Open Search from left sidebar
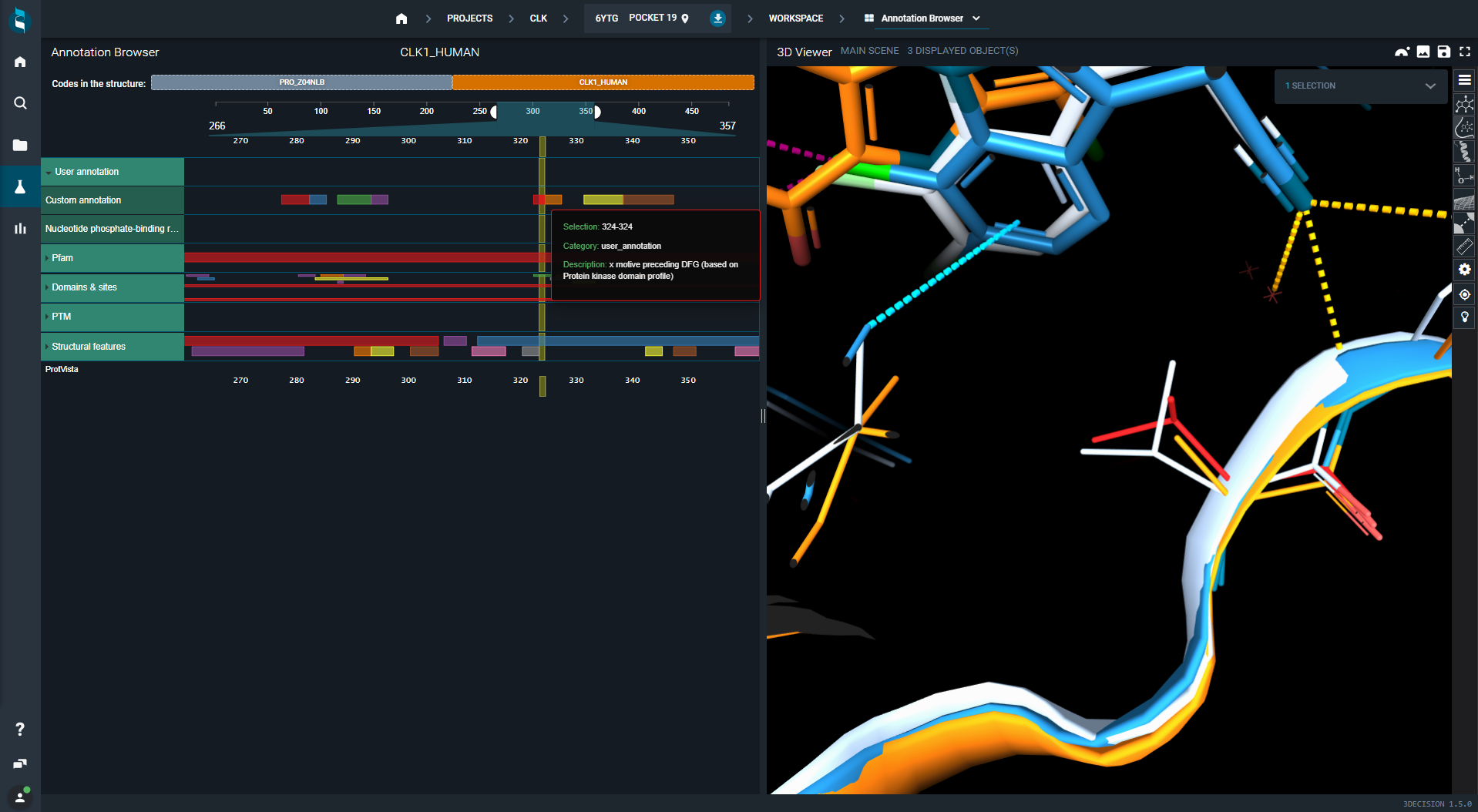This screenshot has height=812, width=1478. click(20, 103)
